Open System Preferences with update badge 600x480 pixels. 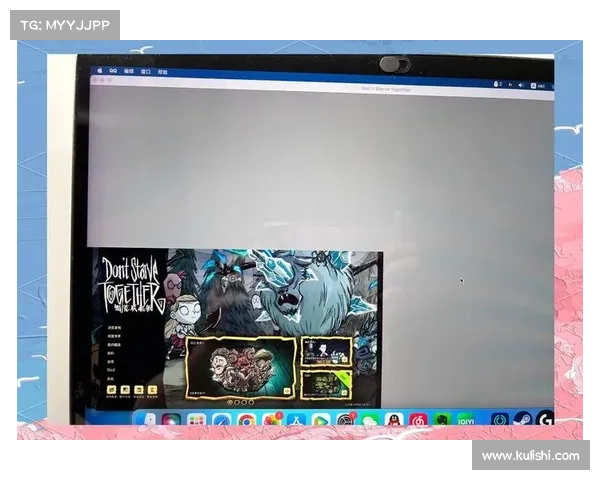coord(346,420)
